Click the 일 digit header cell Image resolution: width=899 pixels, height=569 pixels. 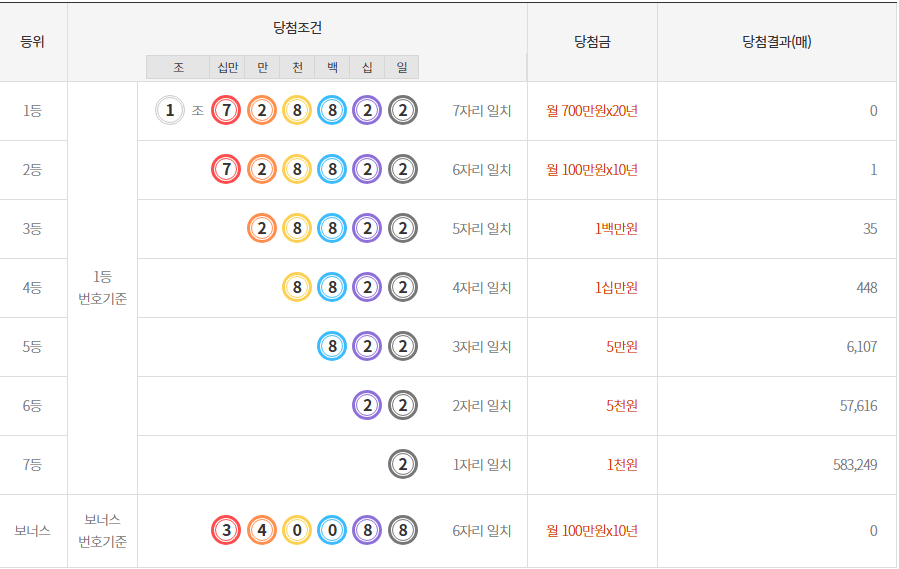pos(402,67)
